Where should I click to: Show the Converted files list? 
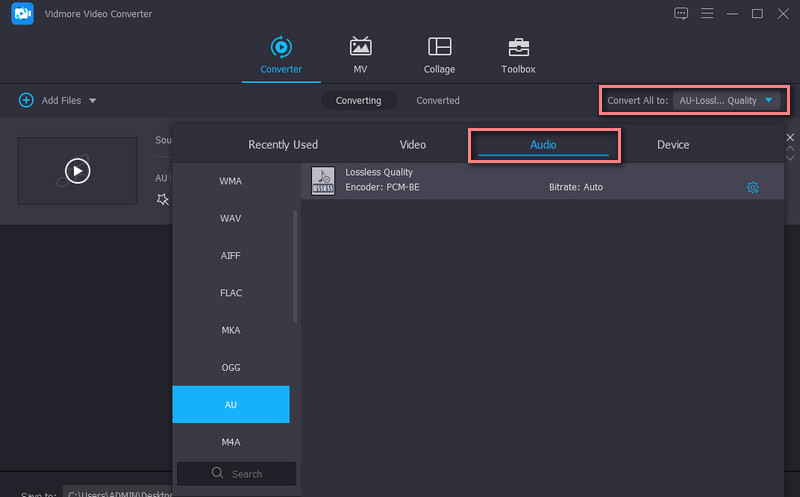438,101
